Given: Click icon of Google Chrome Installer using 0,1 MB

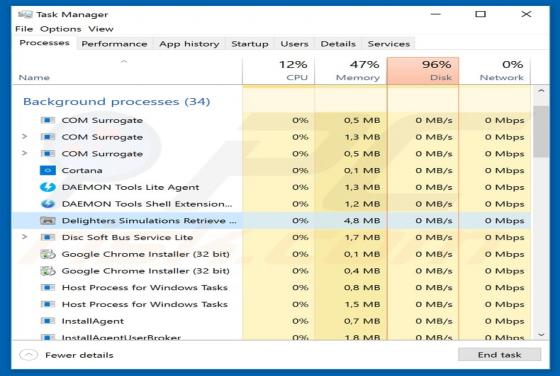Looking at the screenshot, I should [48, 254].
